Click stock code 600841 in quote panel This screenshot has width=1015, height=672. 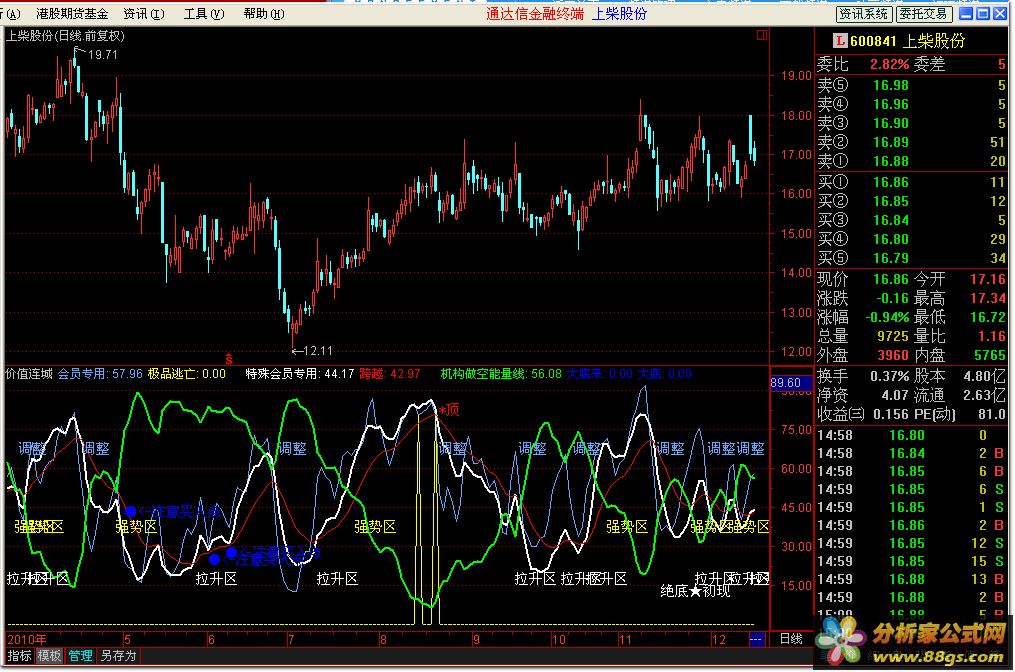[873, 41]
